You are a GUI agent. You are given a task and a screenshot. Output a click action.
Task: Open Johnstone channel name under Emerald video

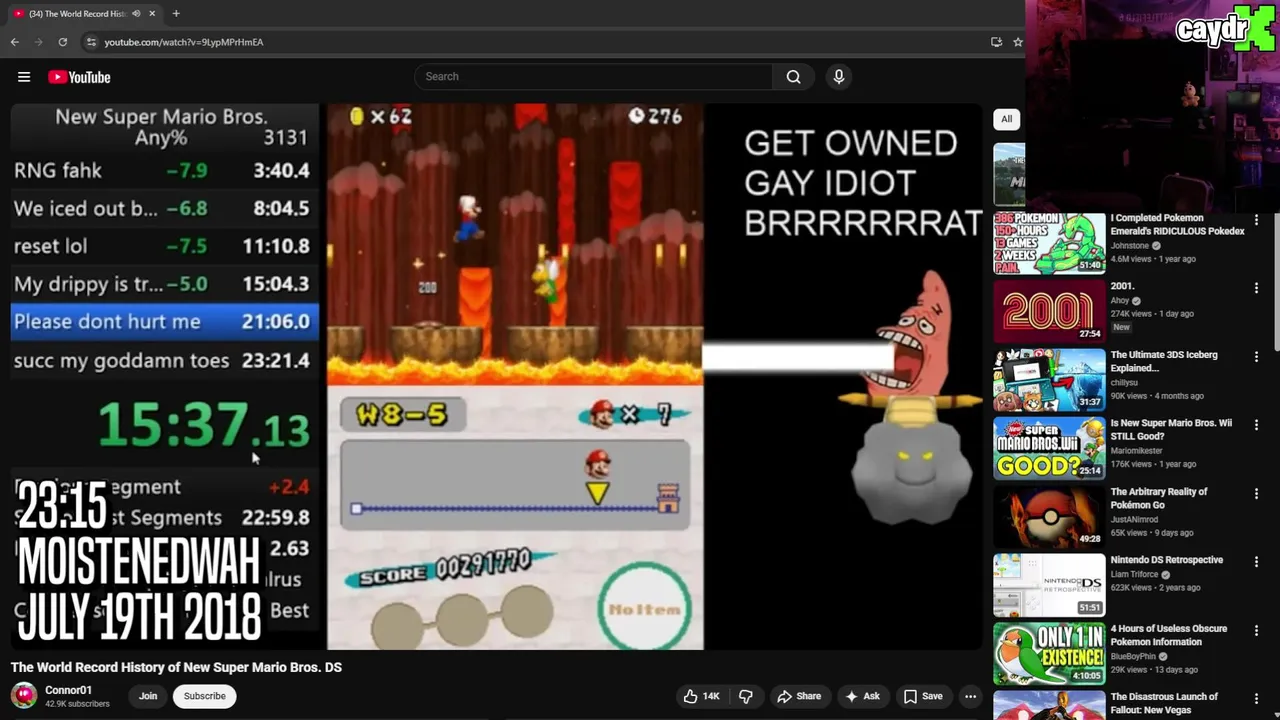[1130, 246]
